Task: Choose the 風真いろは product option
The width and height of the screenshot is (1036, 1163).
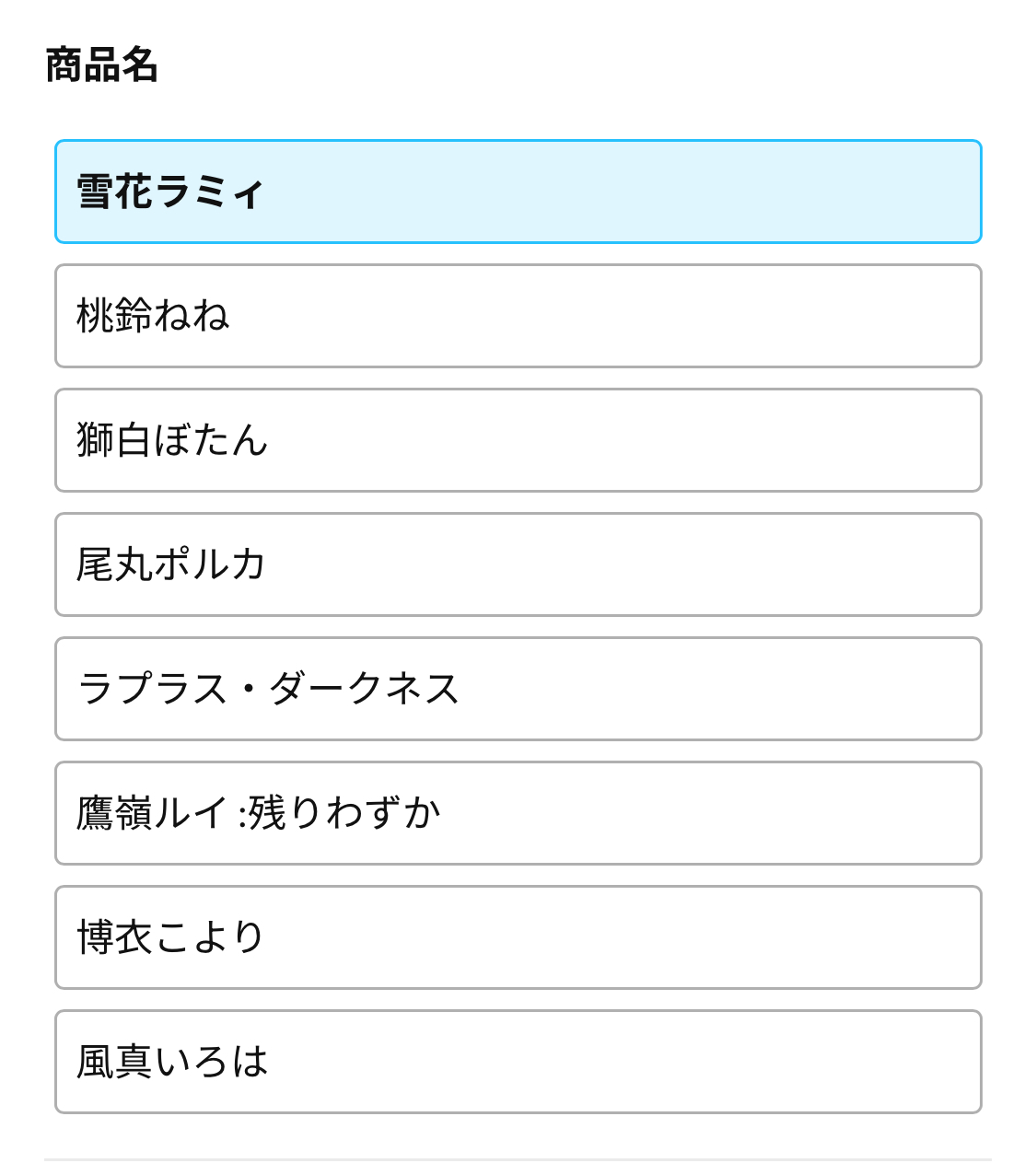Action: (518, 1062)
